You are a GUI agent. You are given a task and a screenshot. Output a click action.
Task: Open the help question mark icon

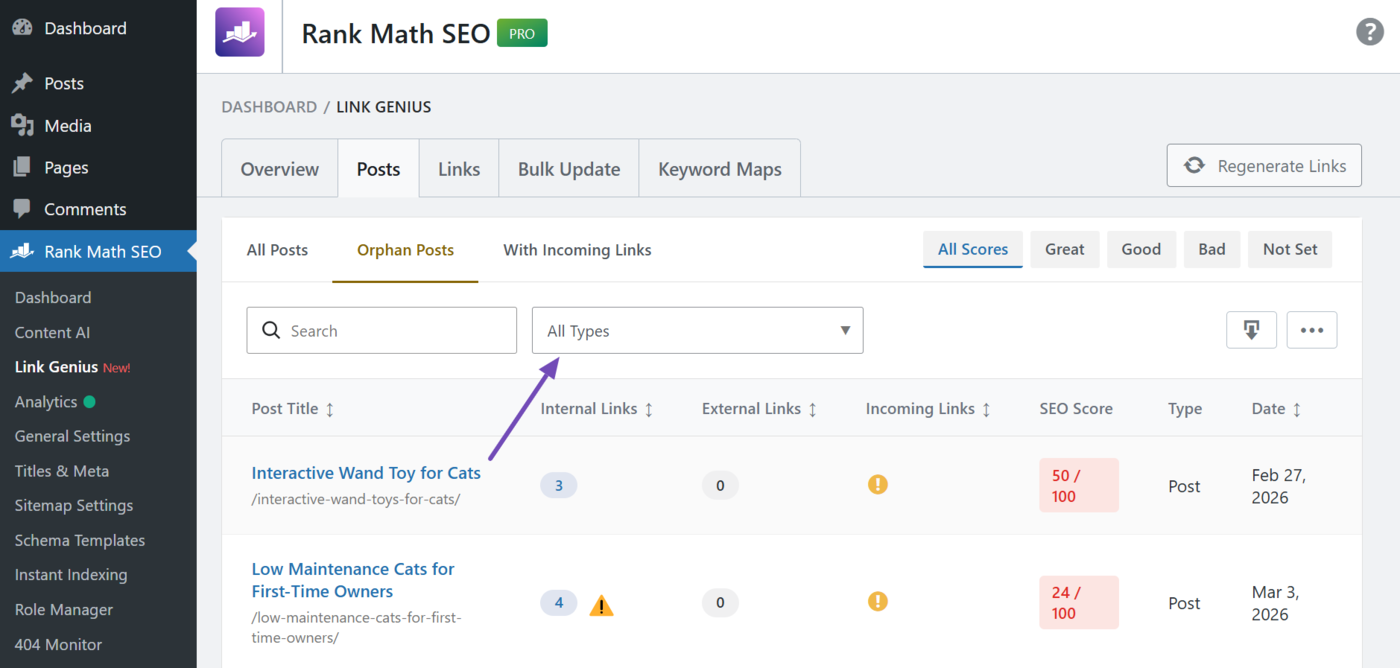point(1369,32)
